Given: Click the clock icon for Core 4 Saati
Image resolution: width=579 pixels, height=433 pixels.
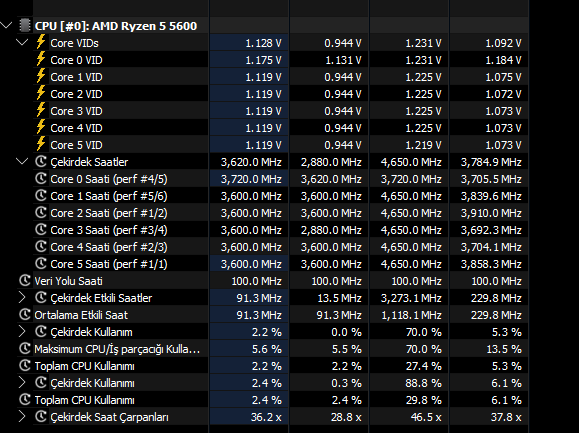Looking at the screenshot, I should [x=41, y=246].
